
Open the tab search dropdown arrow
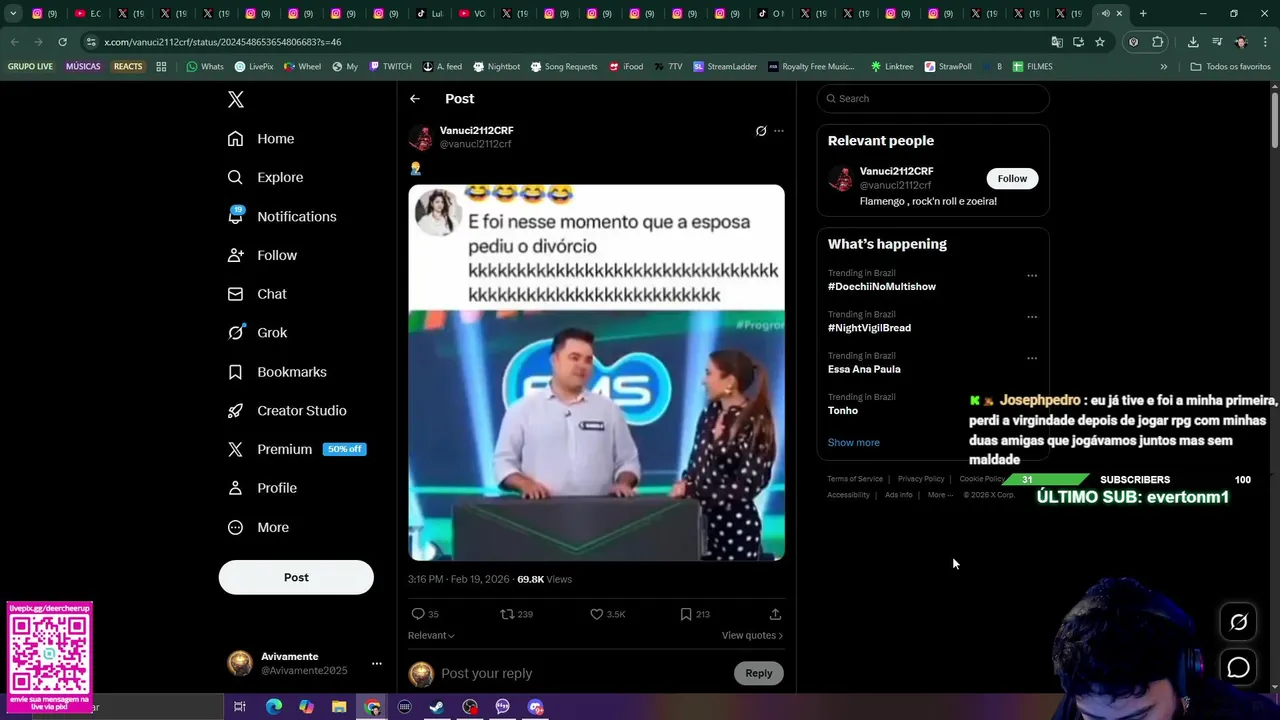[x=13, y=14]
